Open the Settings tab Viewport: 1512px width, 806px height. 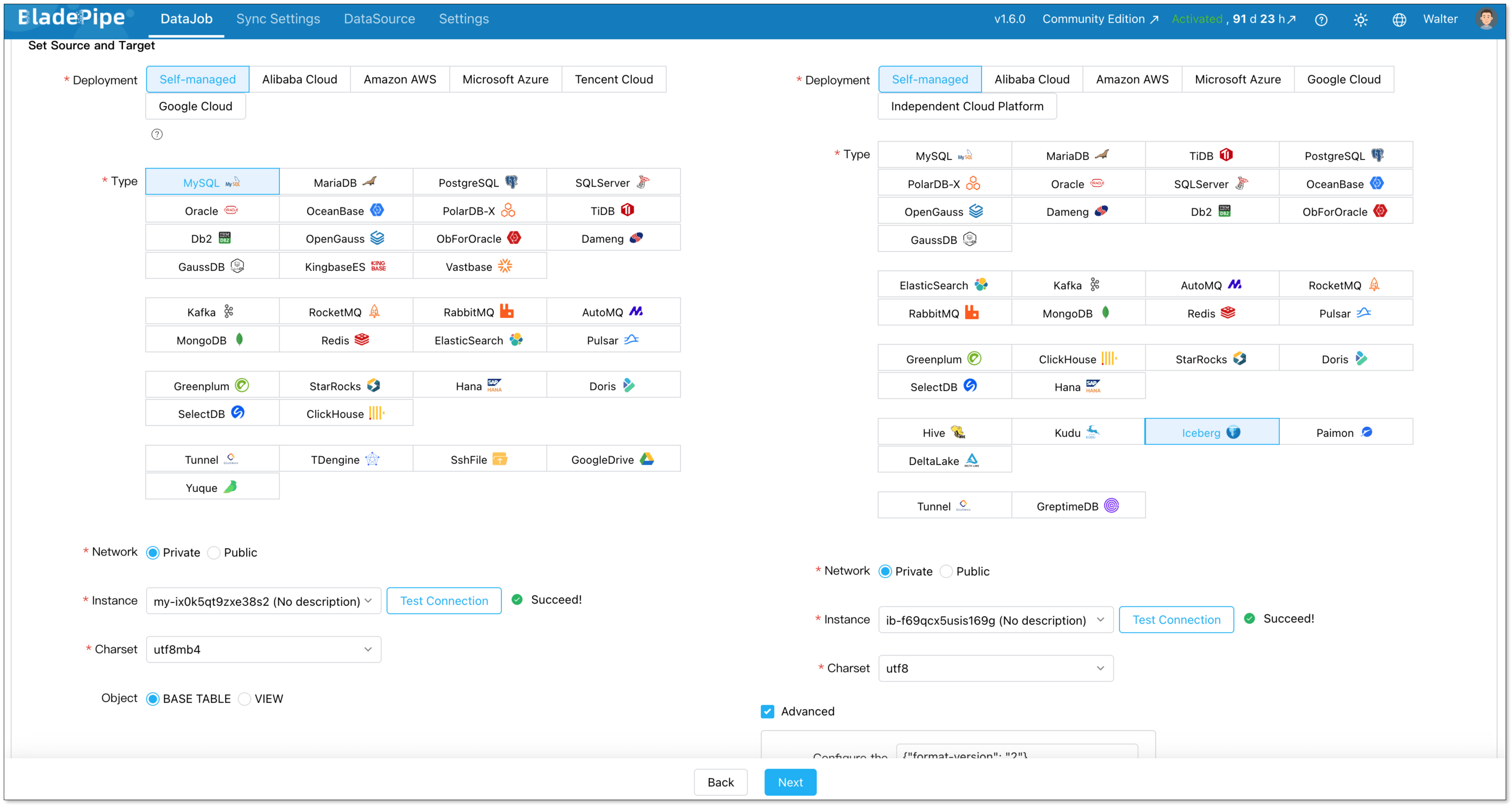(464, 19)
